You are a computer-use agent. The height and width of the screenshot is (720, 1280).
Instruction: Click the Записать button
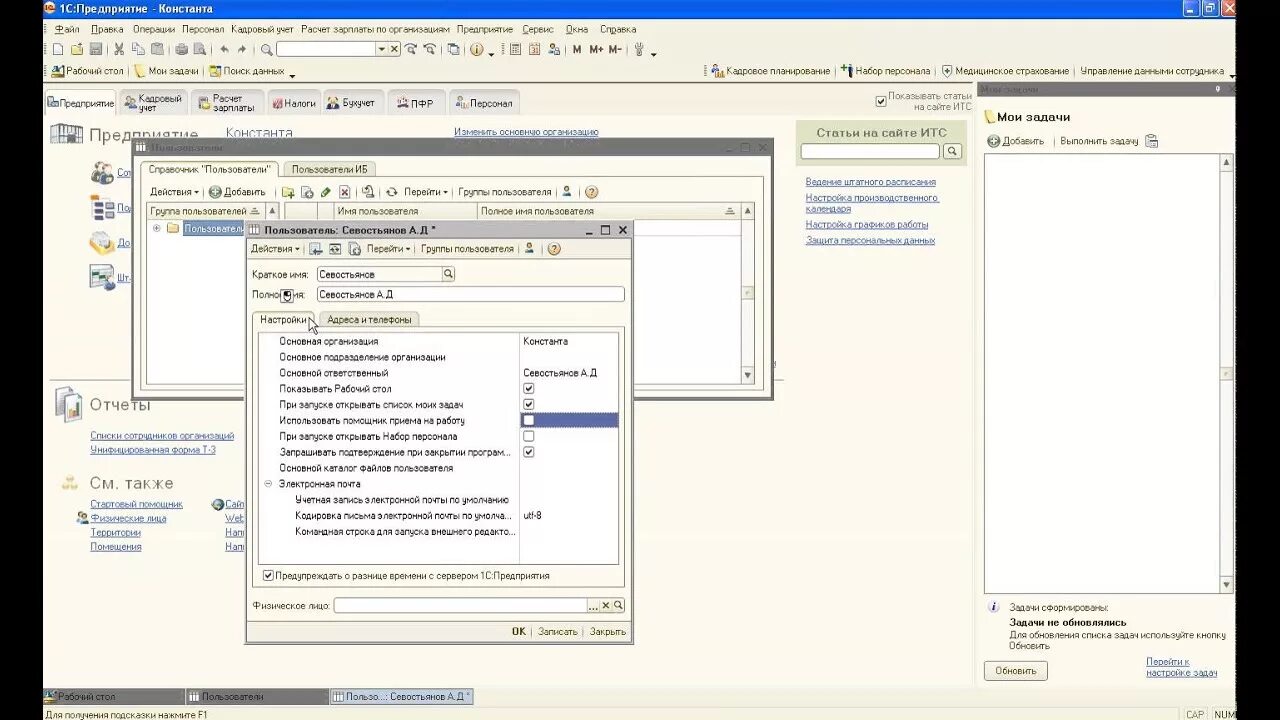click(558, 632)
